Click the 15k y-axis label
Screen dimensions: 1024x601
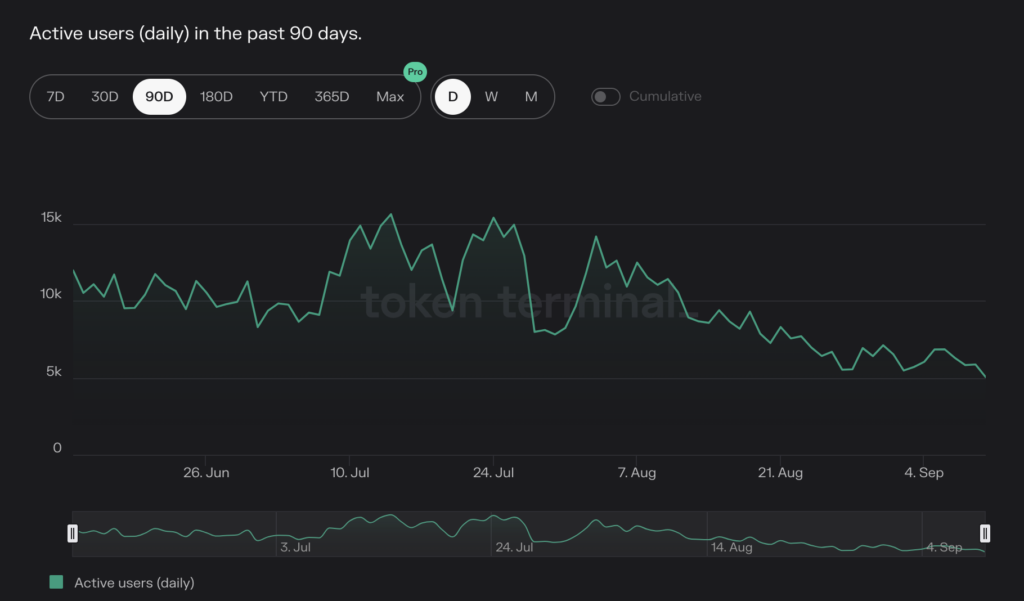coord(51,218)
